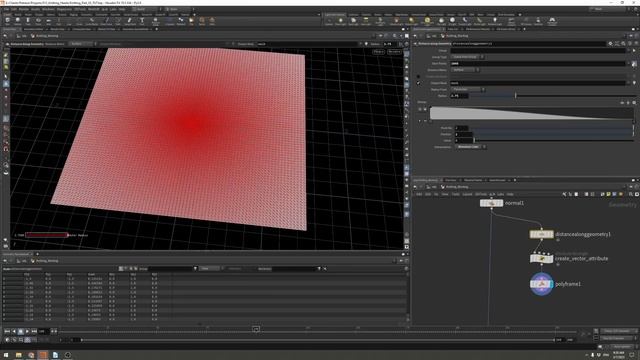Open the Radius From dropdown
The height and width of the screenshot is (360, 640).
468,89
